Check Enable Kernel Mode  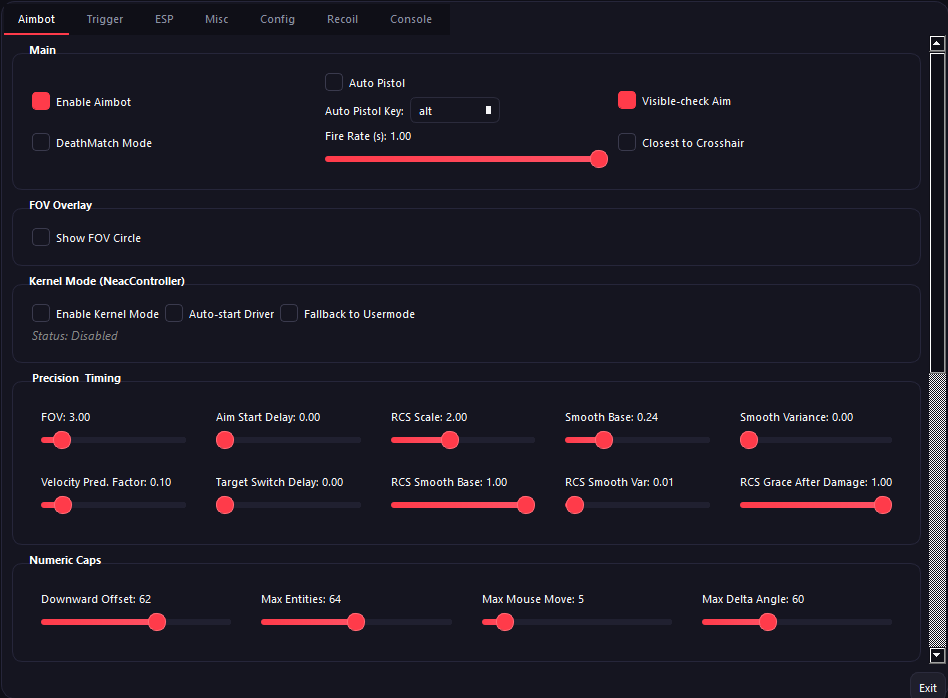click(41, 313)
